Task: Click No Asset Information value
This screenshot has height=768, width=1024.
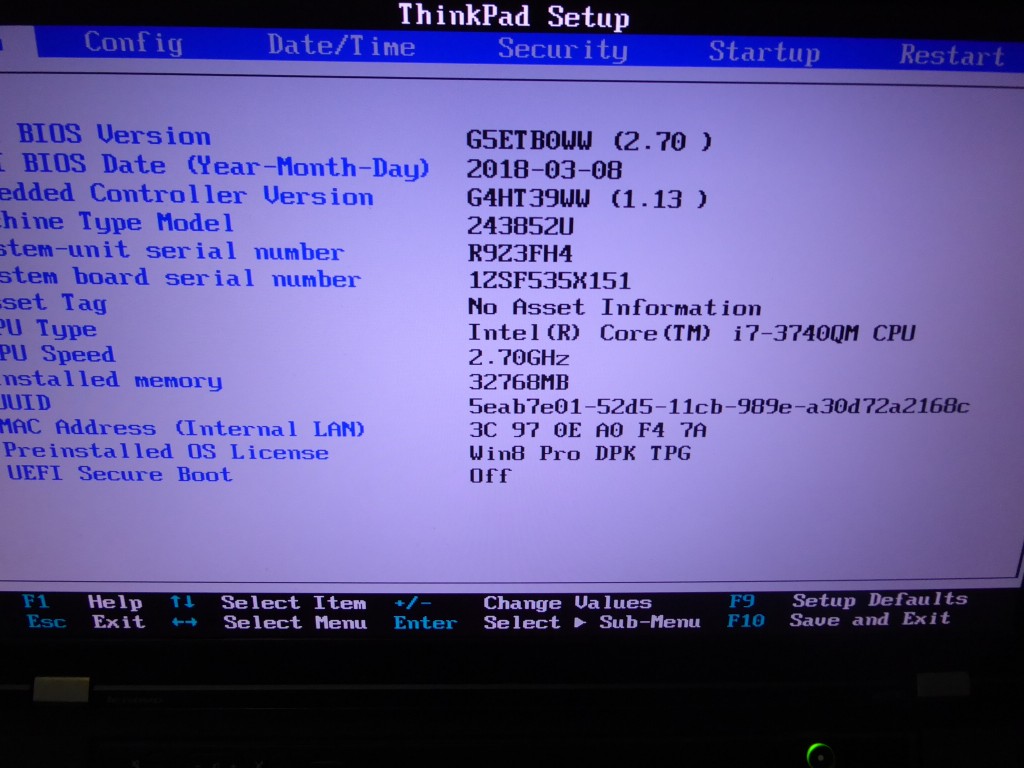Action: click(615, 307)
